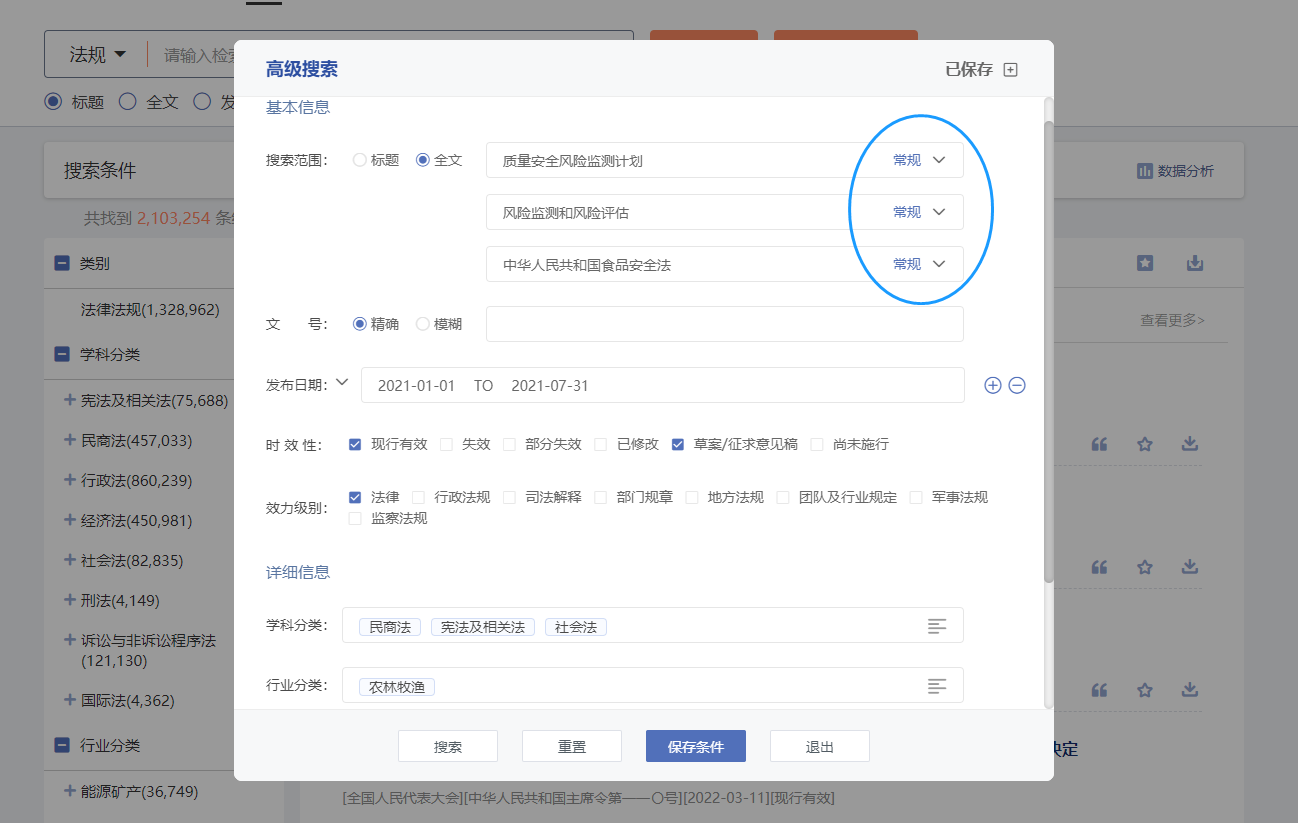Image resolution: width=1298 pixels, height=823 pixels.
Task: Select 标题 search scope radio
Action: [360, 160]
